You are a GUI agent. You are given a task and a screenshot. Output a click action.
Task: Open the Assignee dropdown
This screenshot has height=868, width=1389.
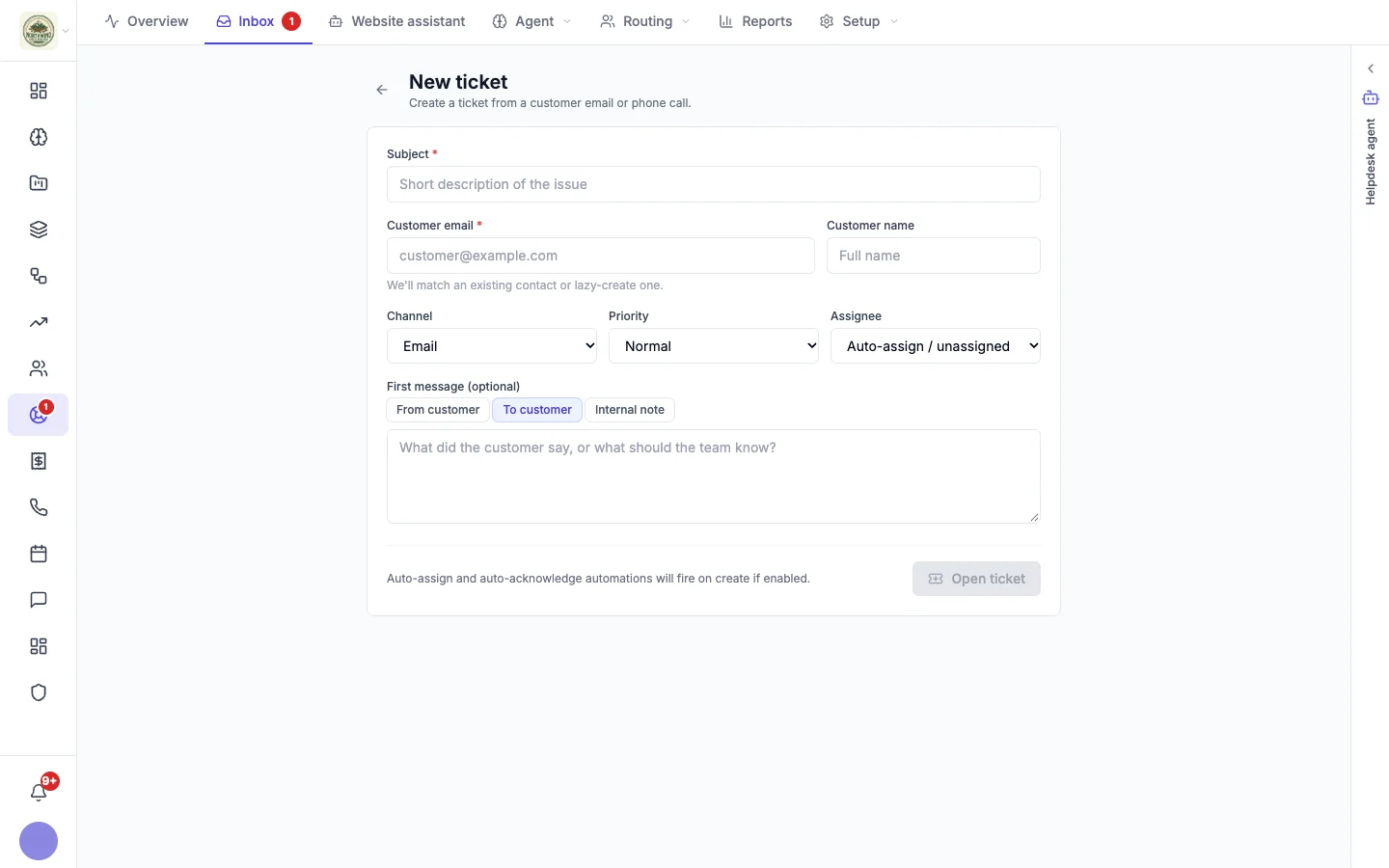936,346
